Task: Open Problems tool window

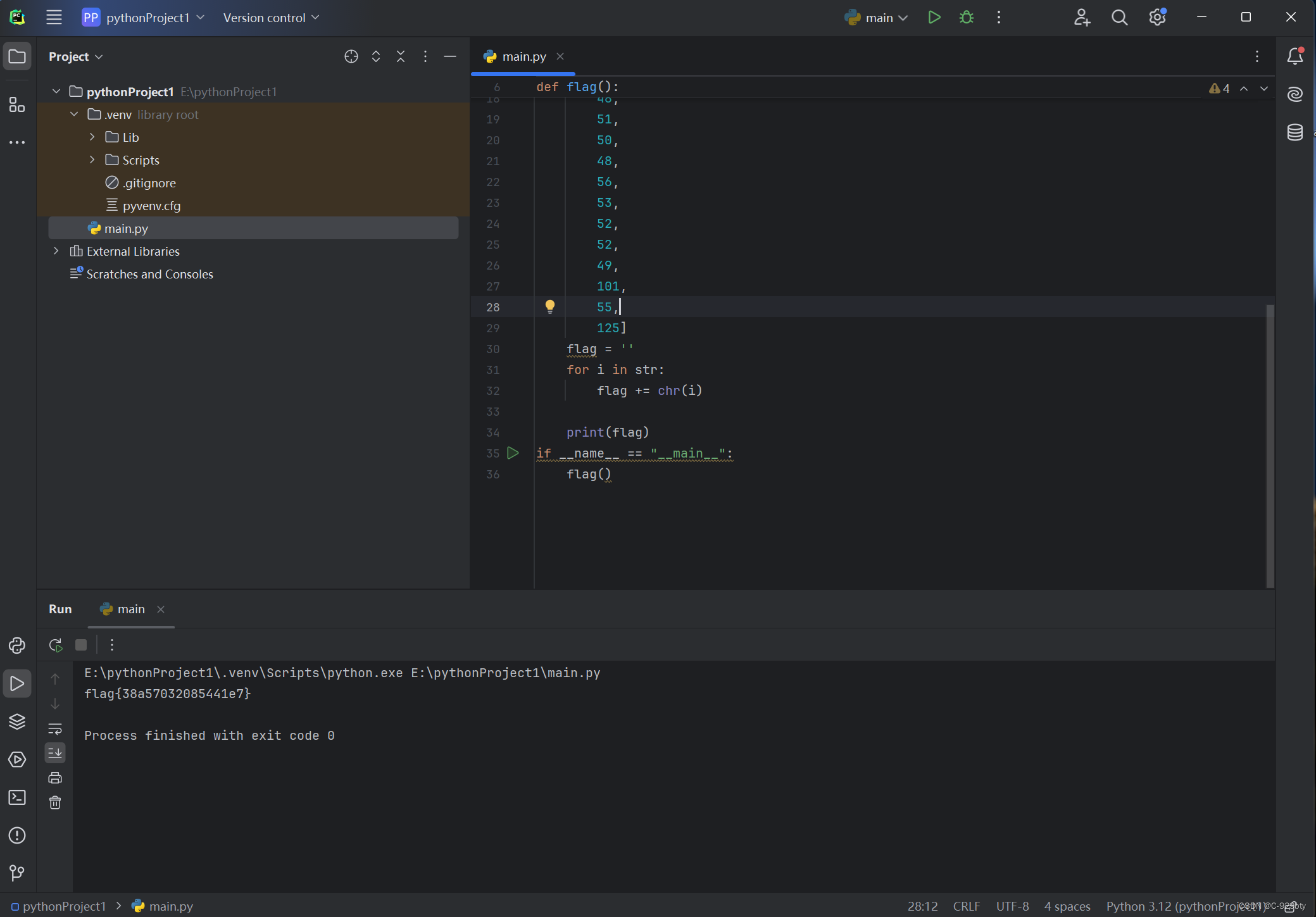Action: coord(17,835)
